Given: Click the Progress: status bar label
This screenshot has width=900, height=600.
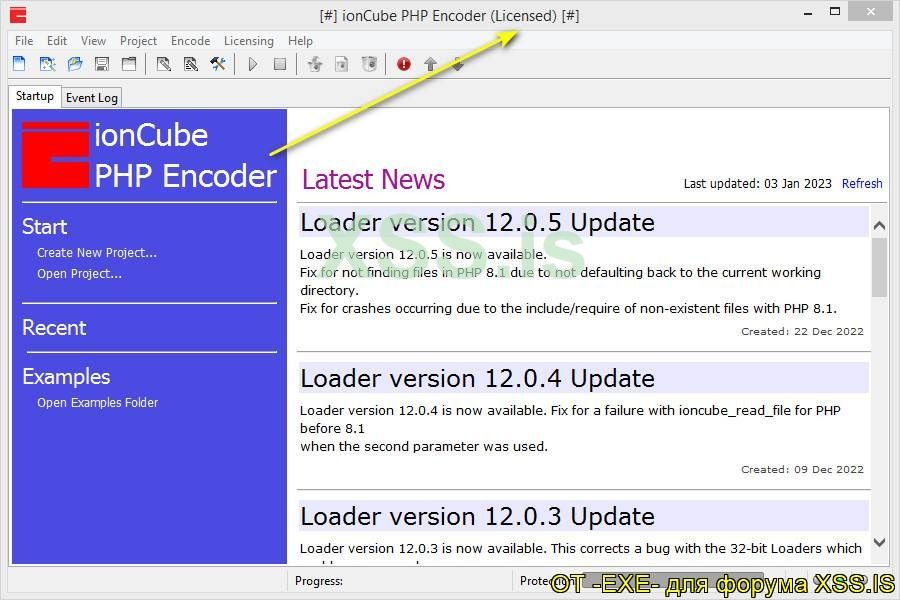Looking at the screenshot, I should 319,581.
